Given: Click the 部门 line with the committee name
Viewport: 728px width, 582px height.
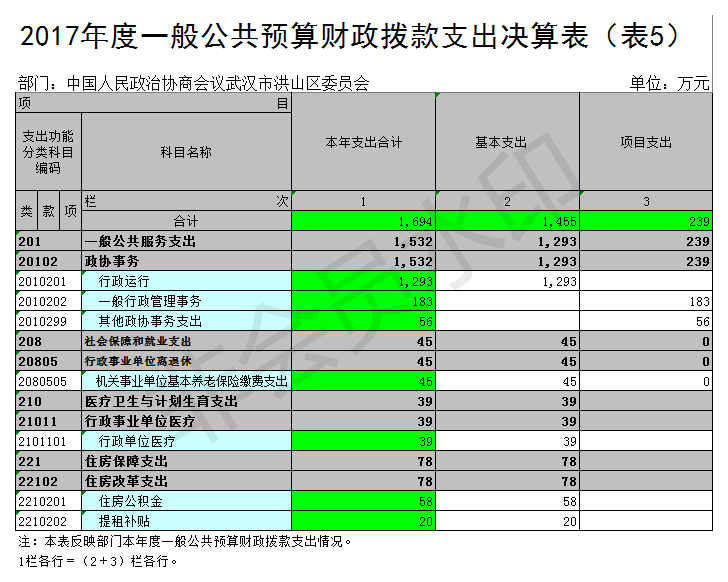Looking at the screenshot, I should pyautogui.click(x=194, y=84).
